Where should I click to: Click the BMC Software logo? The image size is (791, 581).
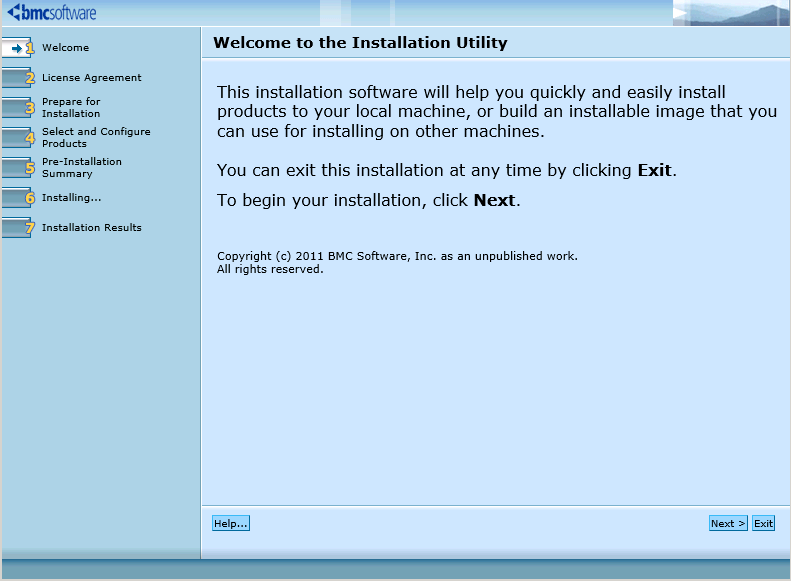[52, 12]
